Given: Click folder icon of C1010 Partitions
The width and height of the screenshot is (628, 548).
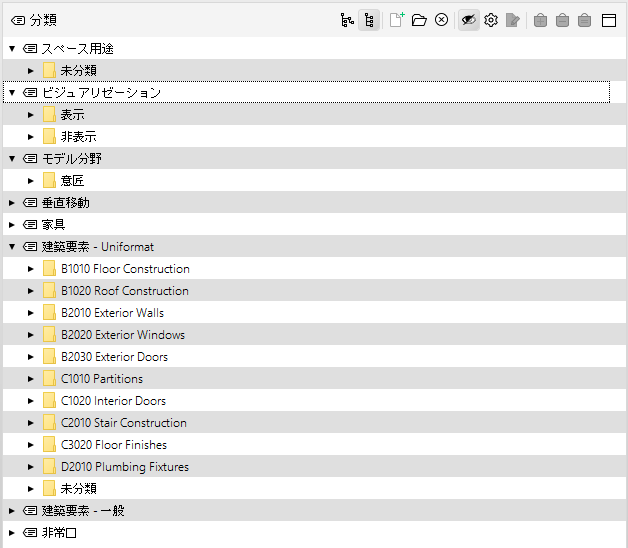Looking at the screenshot, I should point(49,379).
